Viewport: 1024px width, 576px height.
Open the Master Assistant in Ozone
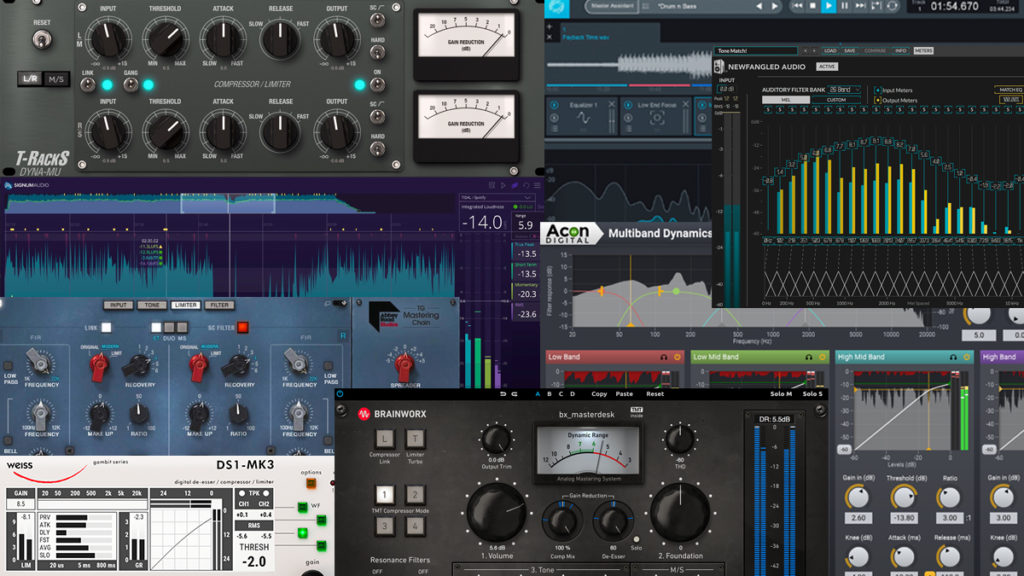[x=611, y=7]
